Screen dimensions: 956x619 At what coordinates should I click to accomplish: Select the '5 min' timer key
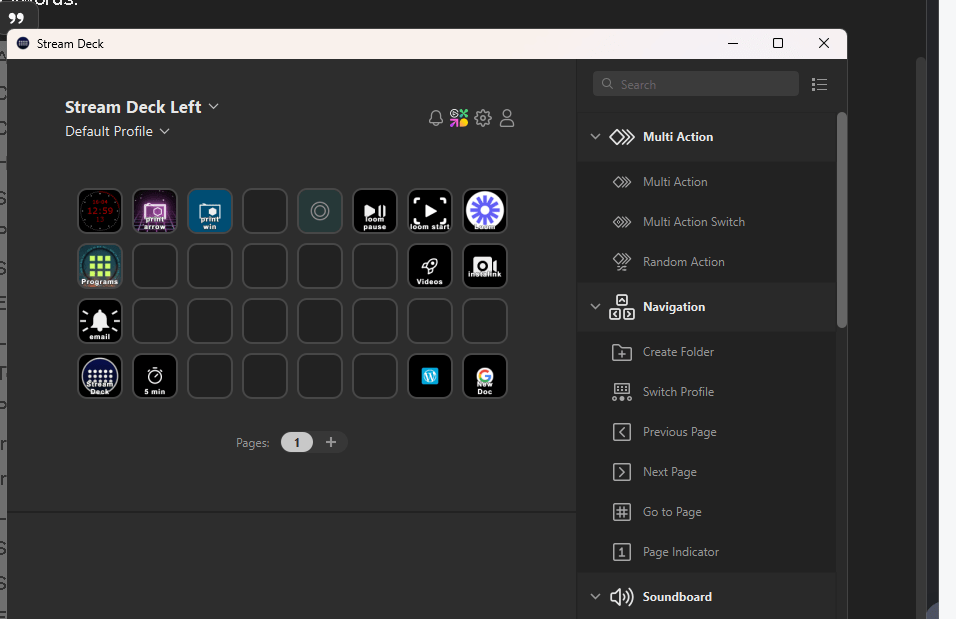(x=155, y=376)
